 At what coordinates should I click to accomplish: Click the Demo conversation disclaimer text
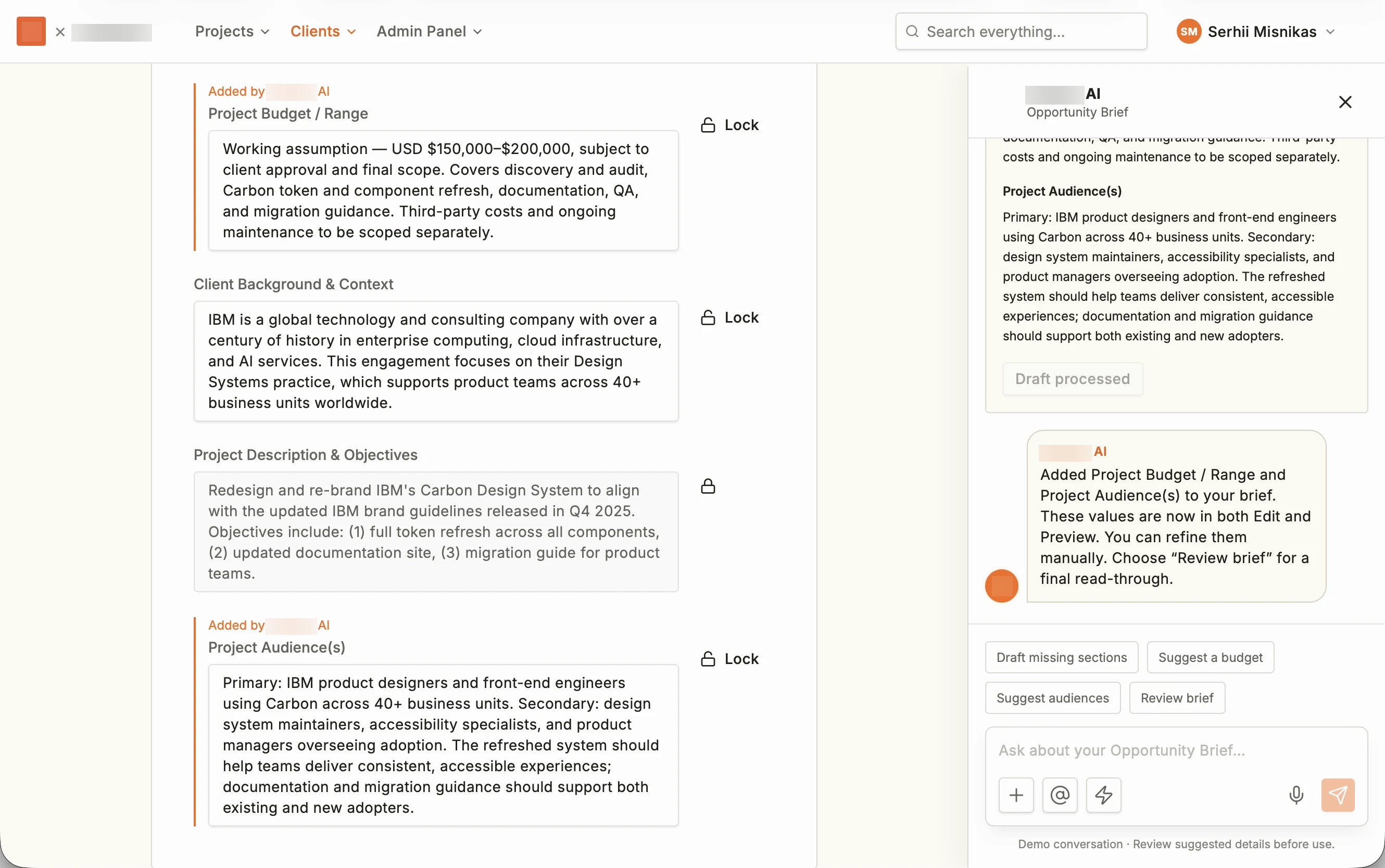click(x=1175, y=844)
